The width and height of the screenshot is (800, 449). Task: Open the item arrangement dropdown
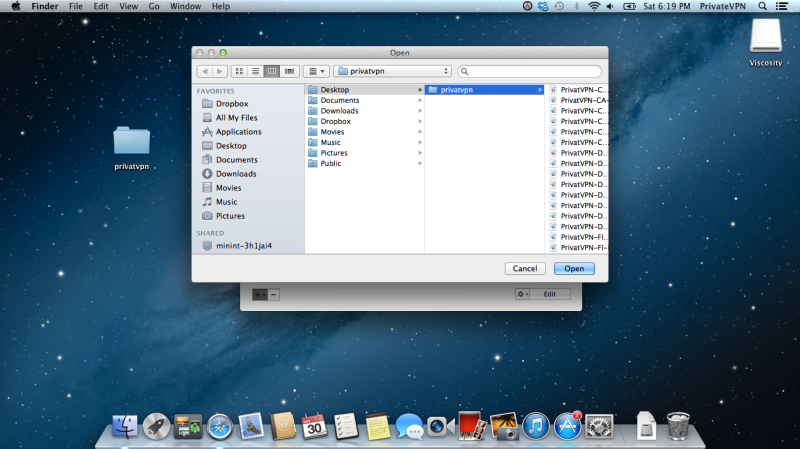pyautogui.click(x=316, y=71)
